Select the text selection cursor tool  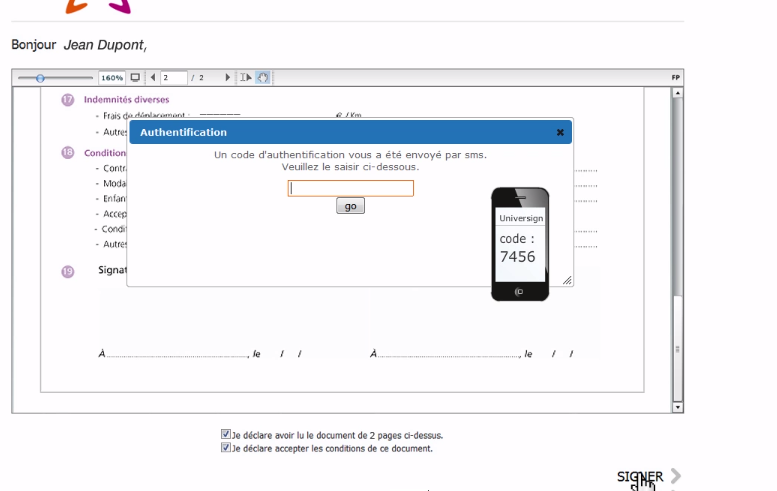tap(246, 77)
